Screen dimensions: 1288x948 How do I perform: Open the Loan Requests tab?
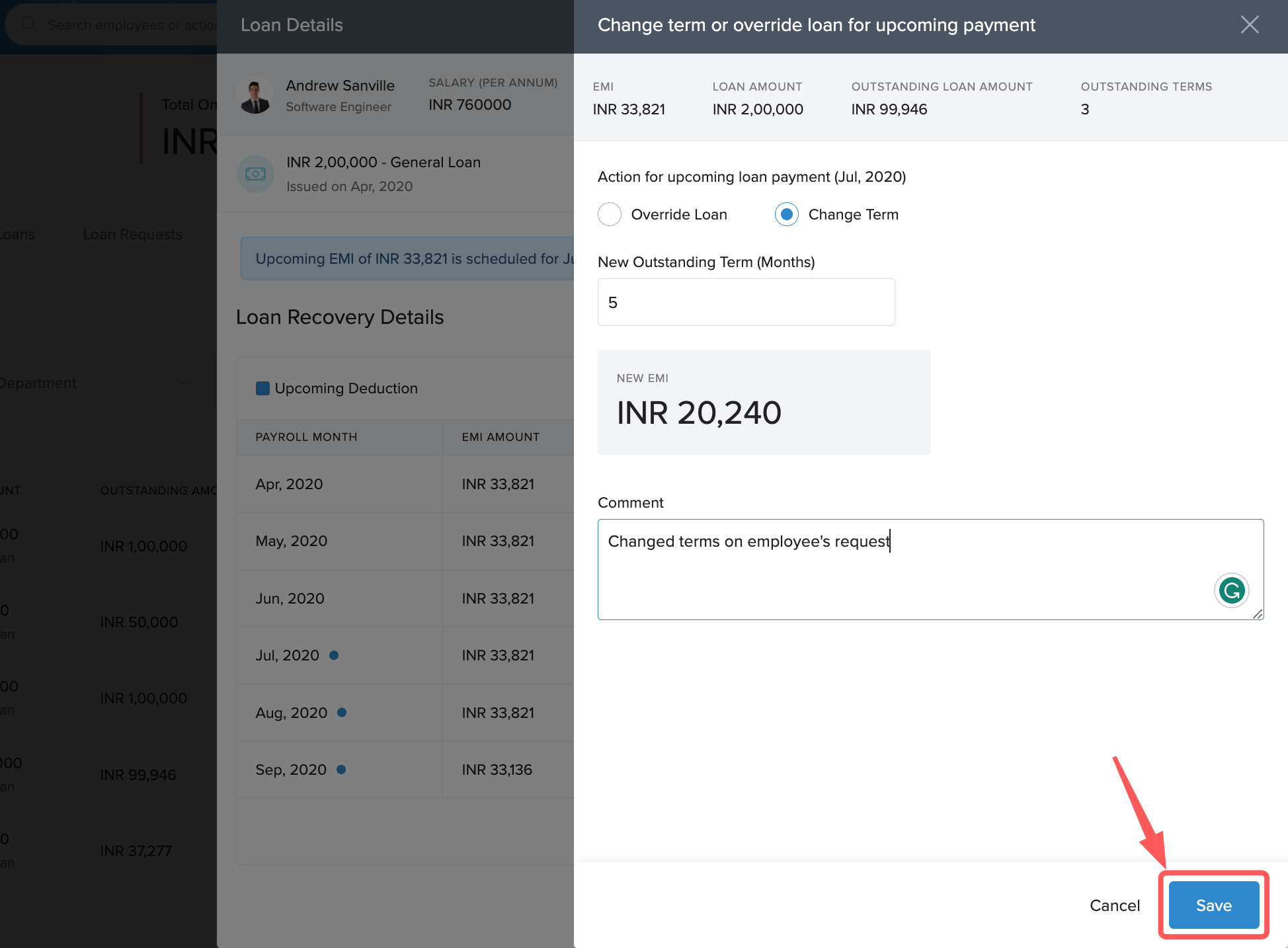click(132, 234)
